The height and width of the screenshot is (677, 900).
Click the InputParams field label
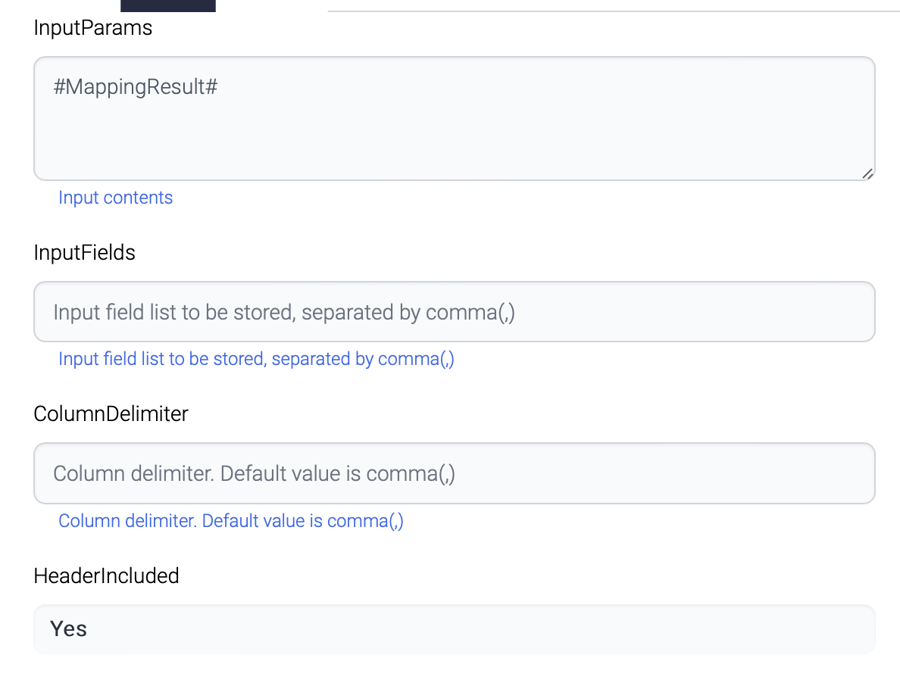pyautogui.click(x=93, y=28)
